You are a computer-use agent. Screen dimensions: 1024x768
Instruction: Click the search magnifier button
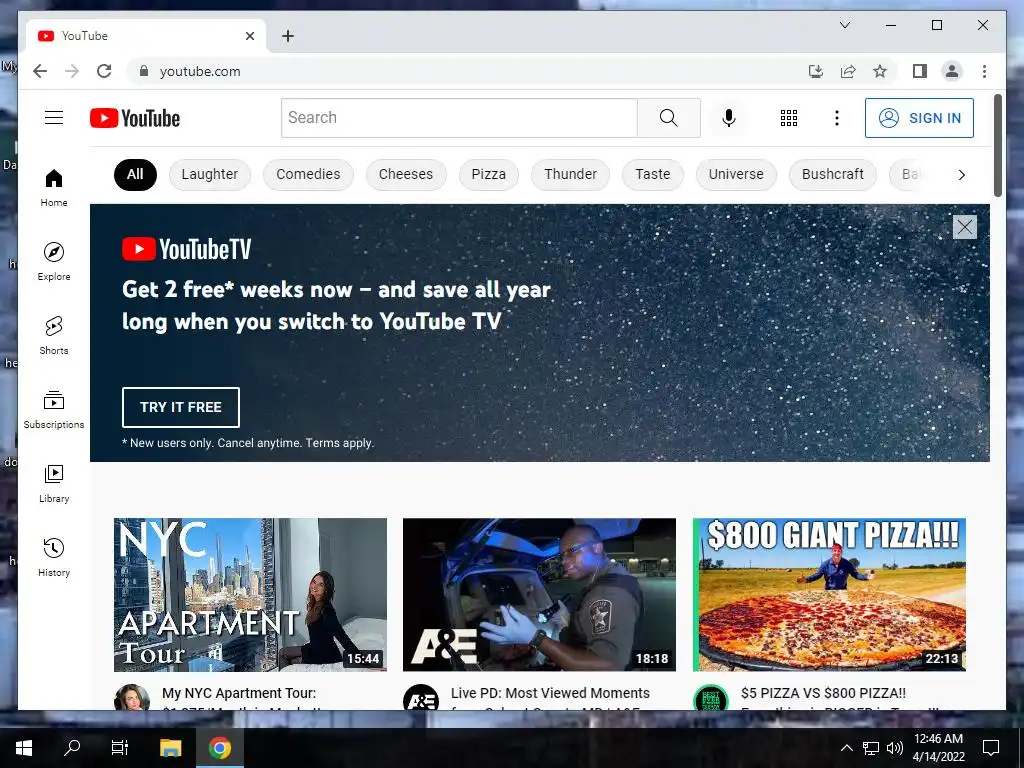669,118
